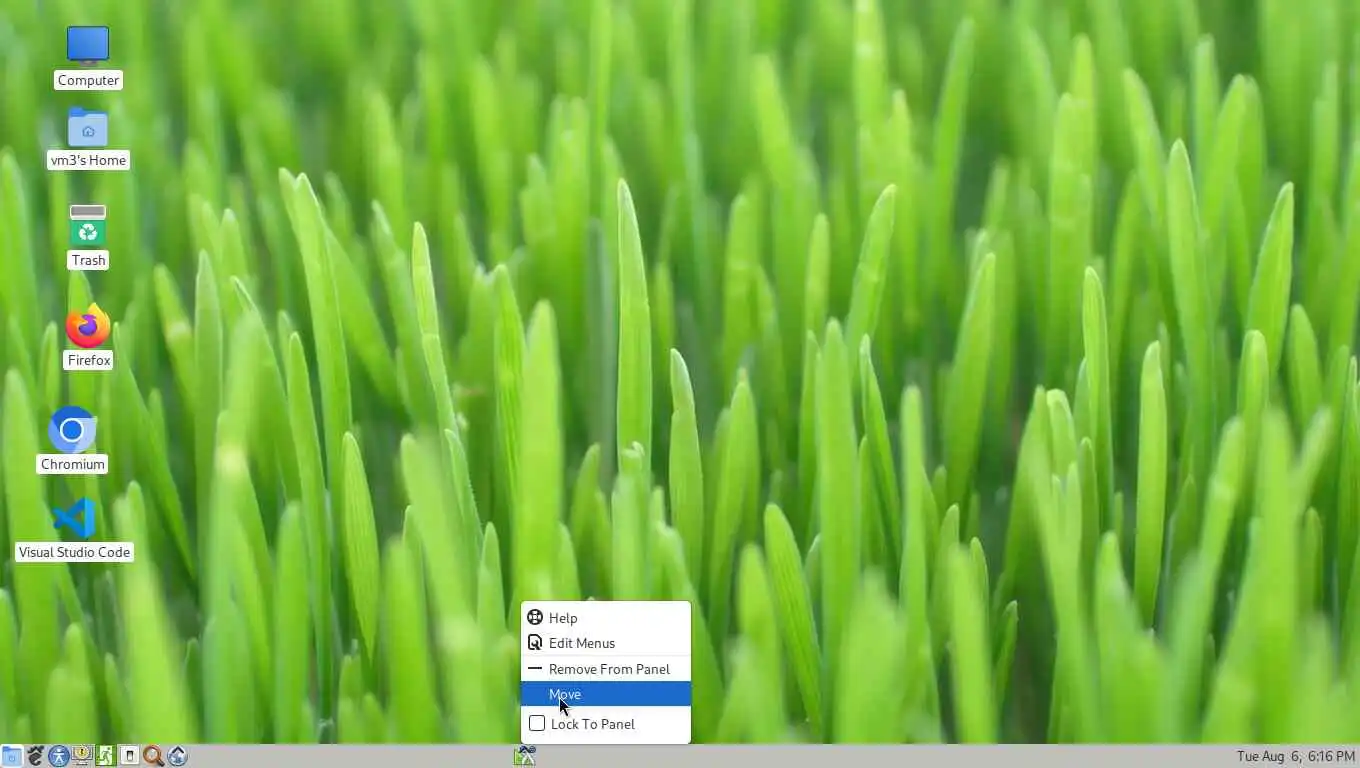Launch Visual Studio Code from desktop
Screen dimensions: 1360x768
click(x=74, y=518)
